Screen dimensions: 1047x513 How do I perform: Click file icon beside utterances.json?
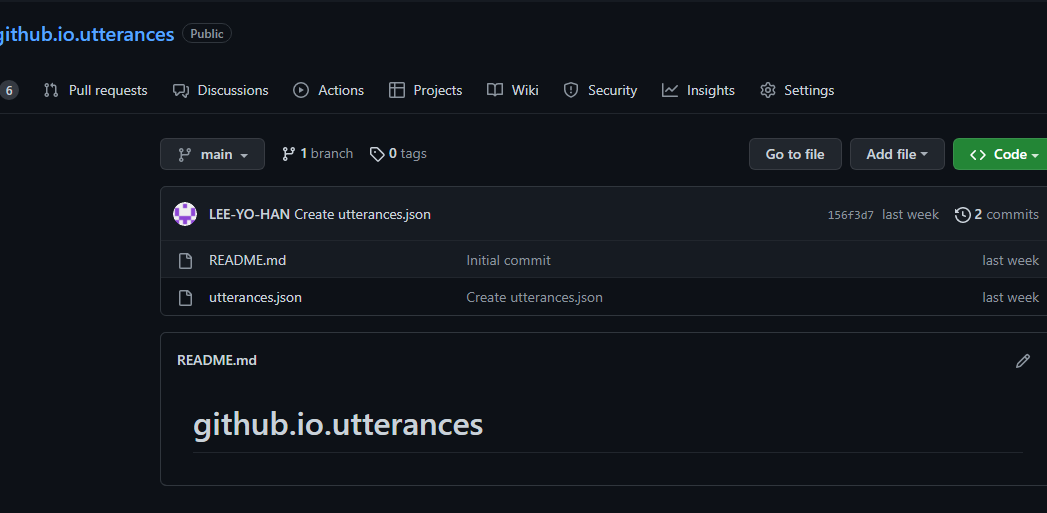(186, 297)
